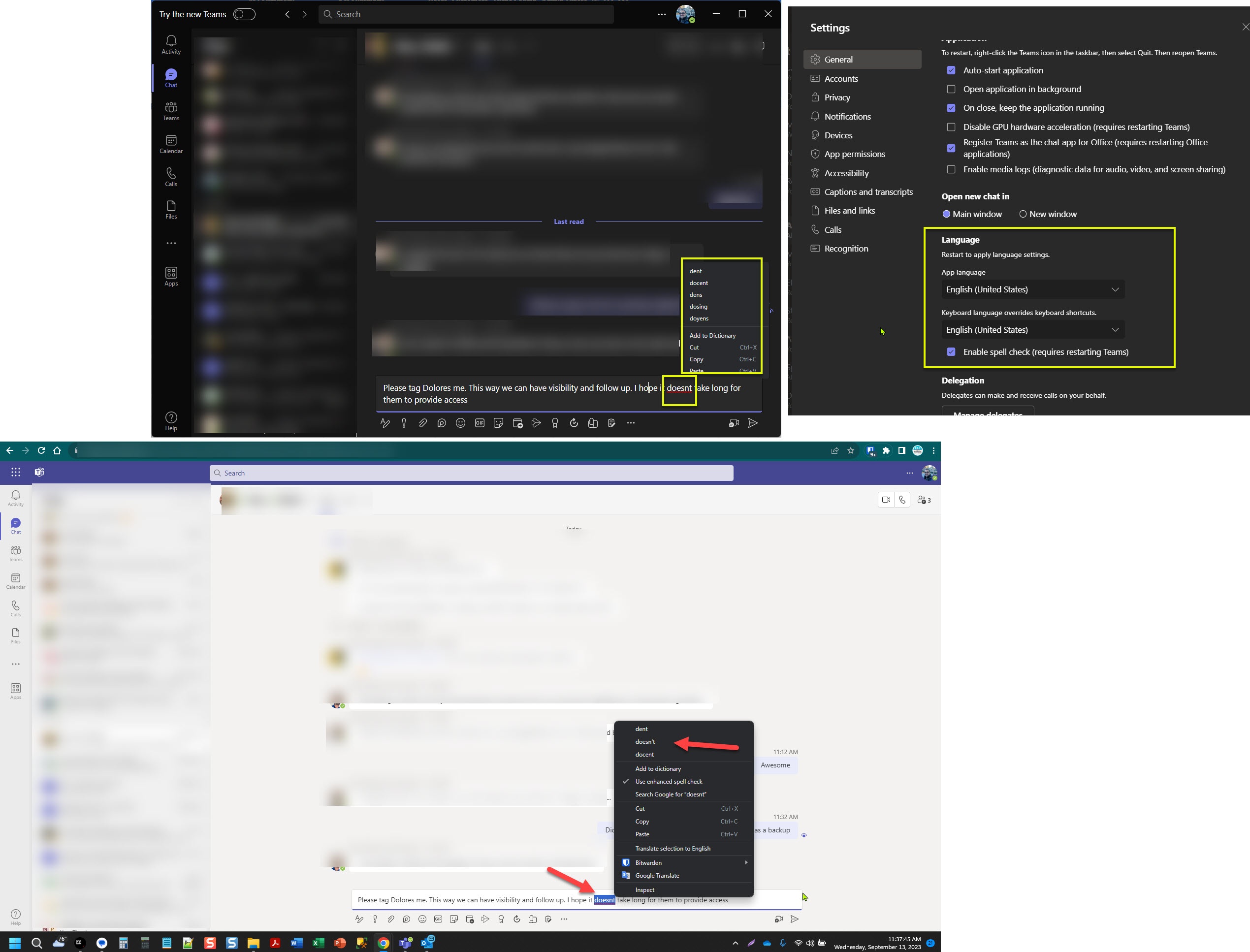Check Open application in background
This screenshot has width=1250, height=952.
pyautogui.click(x=951, y=89)
